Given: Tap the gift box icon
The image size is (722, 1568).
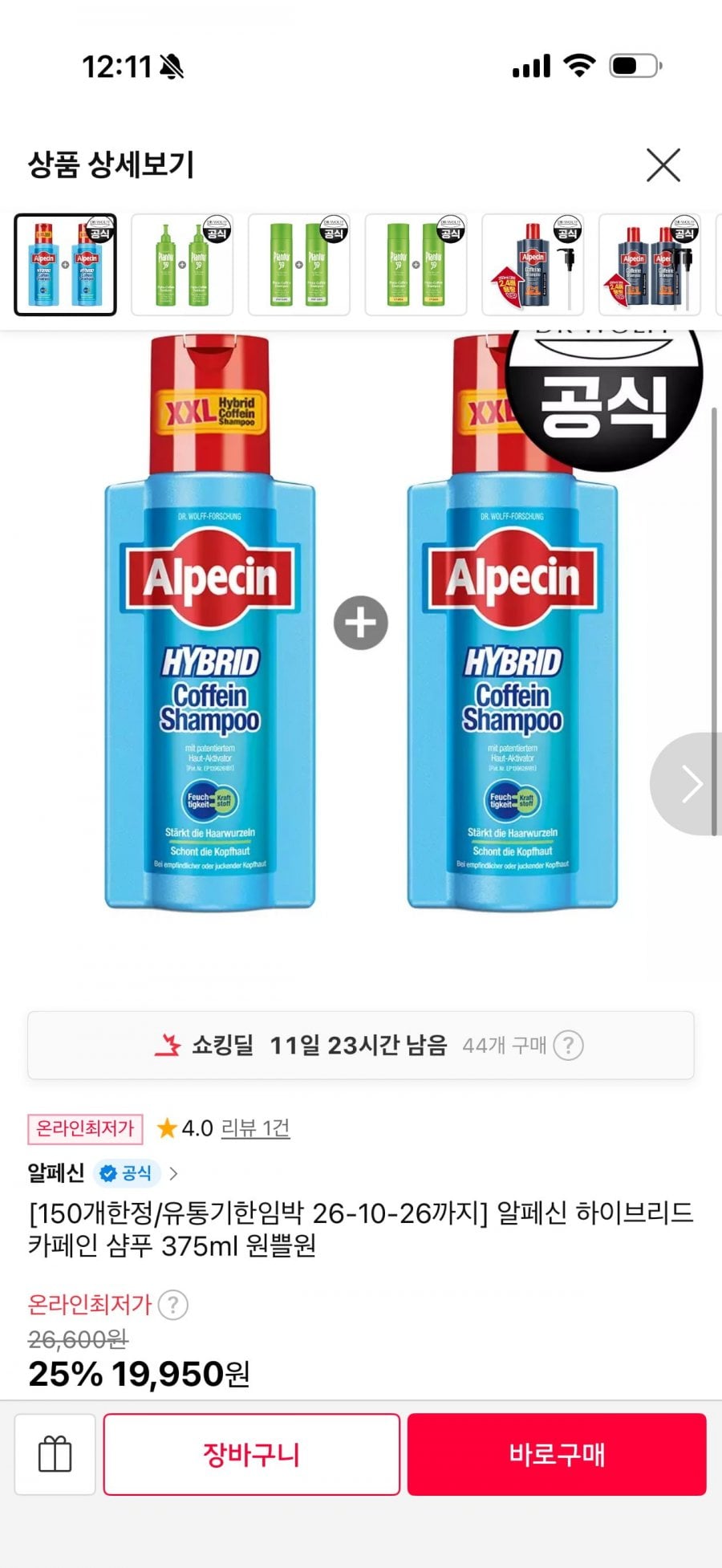Looking at the screenshot, I should [55, 1454].
